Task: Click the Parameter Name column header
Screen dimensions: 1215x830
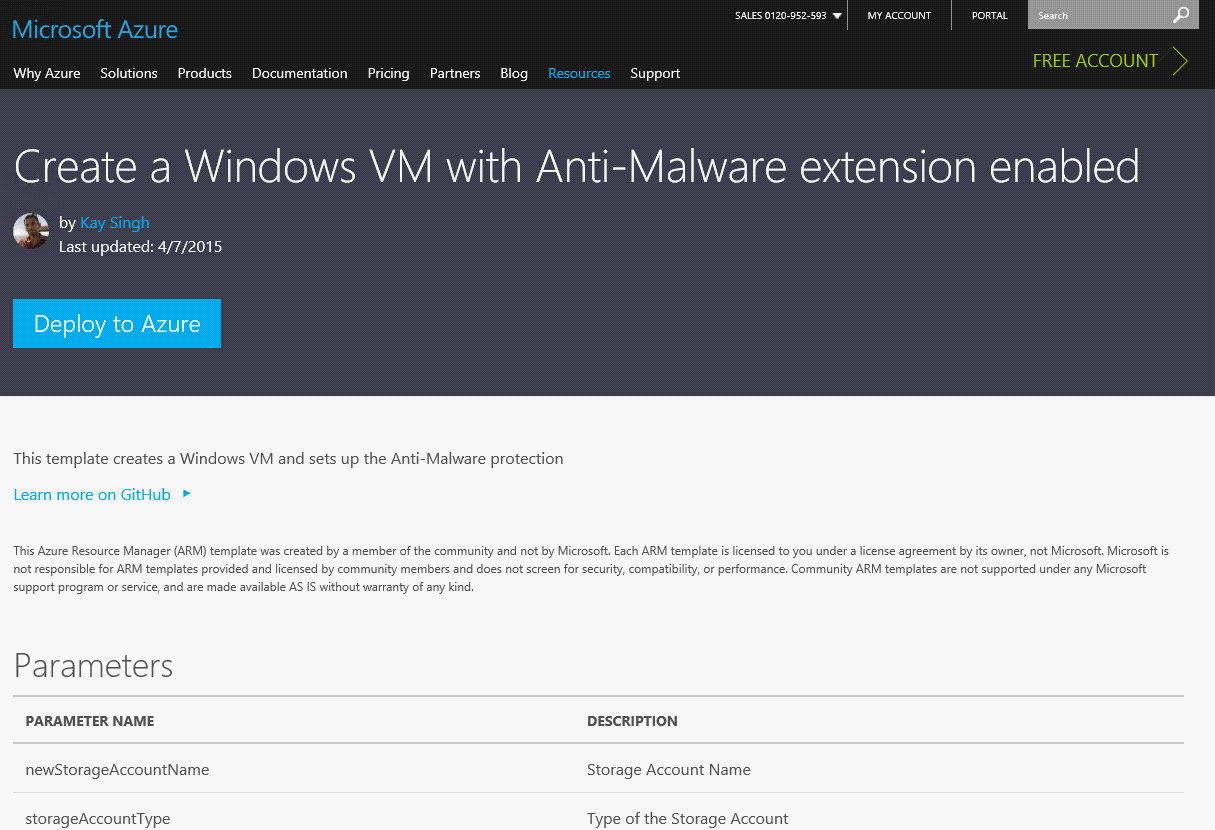Action: click(90, 721)
